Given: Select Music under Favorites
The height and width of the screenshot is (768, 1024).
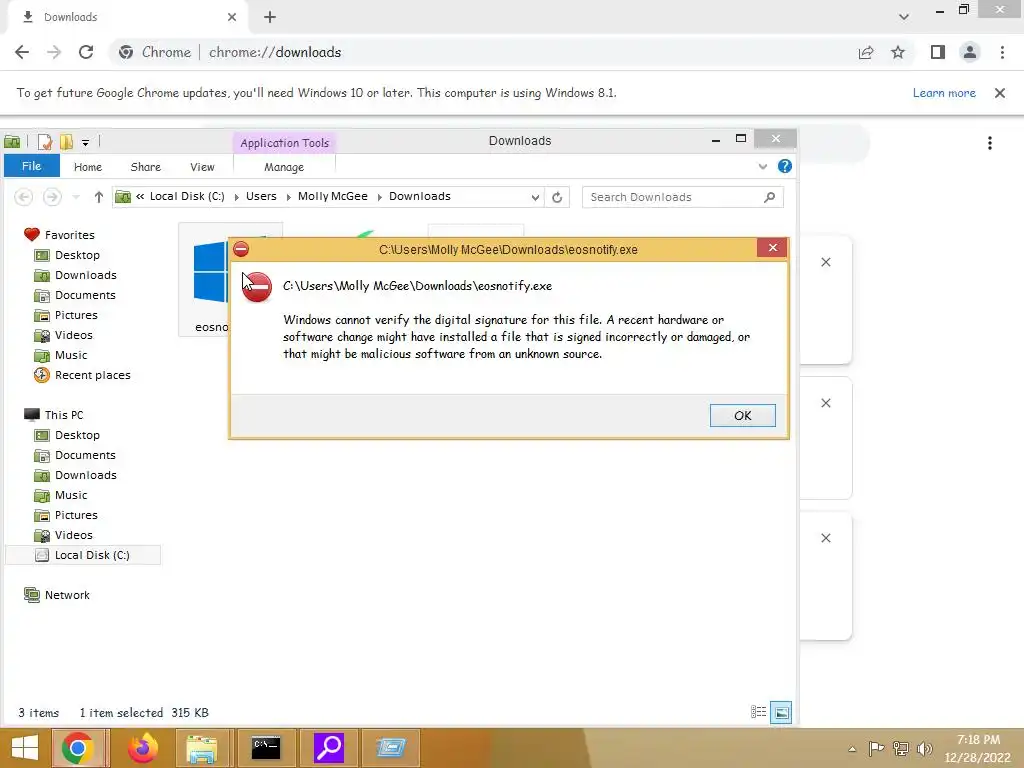Looking at the screenshot, I should (x=71, y=355).
